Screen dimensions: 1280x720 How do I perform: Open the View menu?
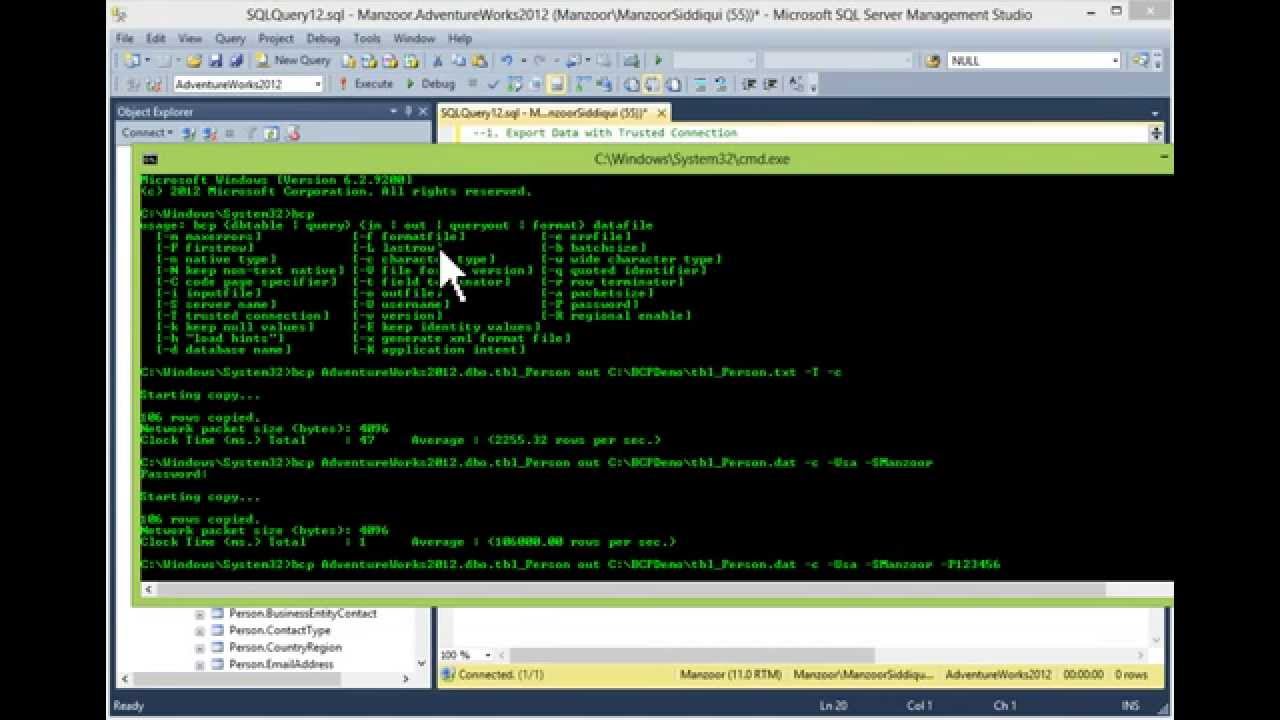pos(189,38)
